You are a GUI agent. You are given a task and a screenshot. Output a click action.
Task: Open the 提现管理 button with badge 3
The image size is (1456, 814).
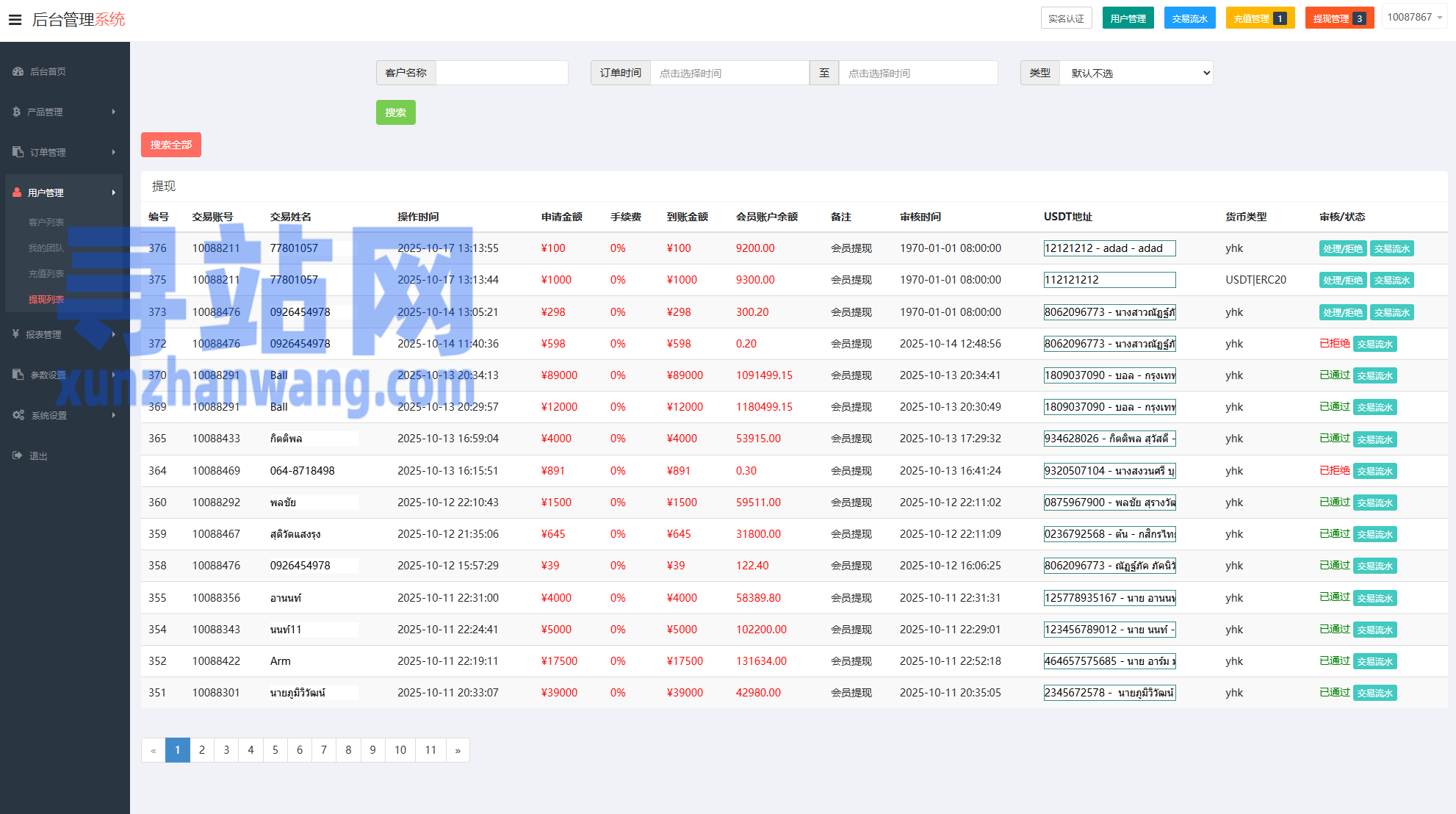(x=1338, y=18)
